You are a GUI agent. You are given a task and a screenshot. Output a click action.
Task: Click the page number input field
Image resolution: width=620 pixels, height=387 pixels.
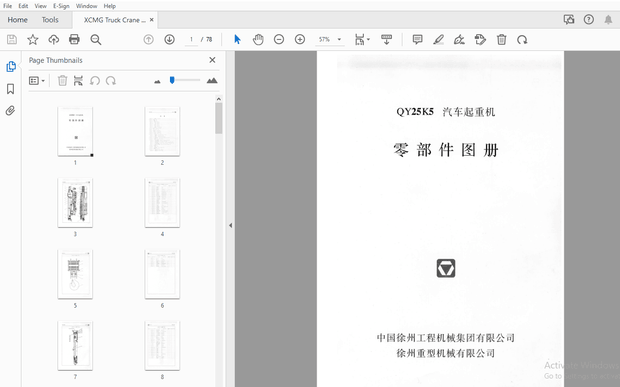(x=191, y=40)
